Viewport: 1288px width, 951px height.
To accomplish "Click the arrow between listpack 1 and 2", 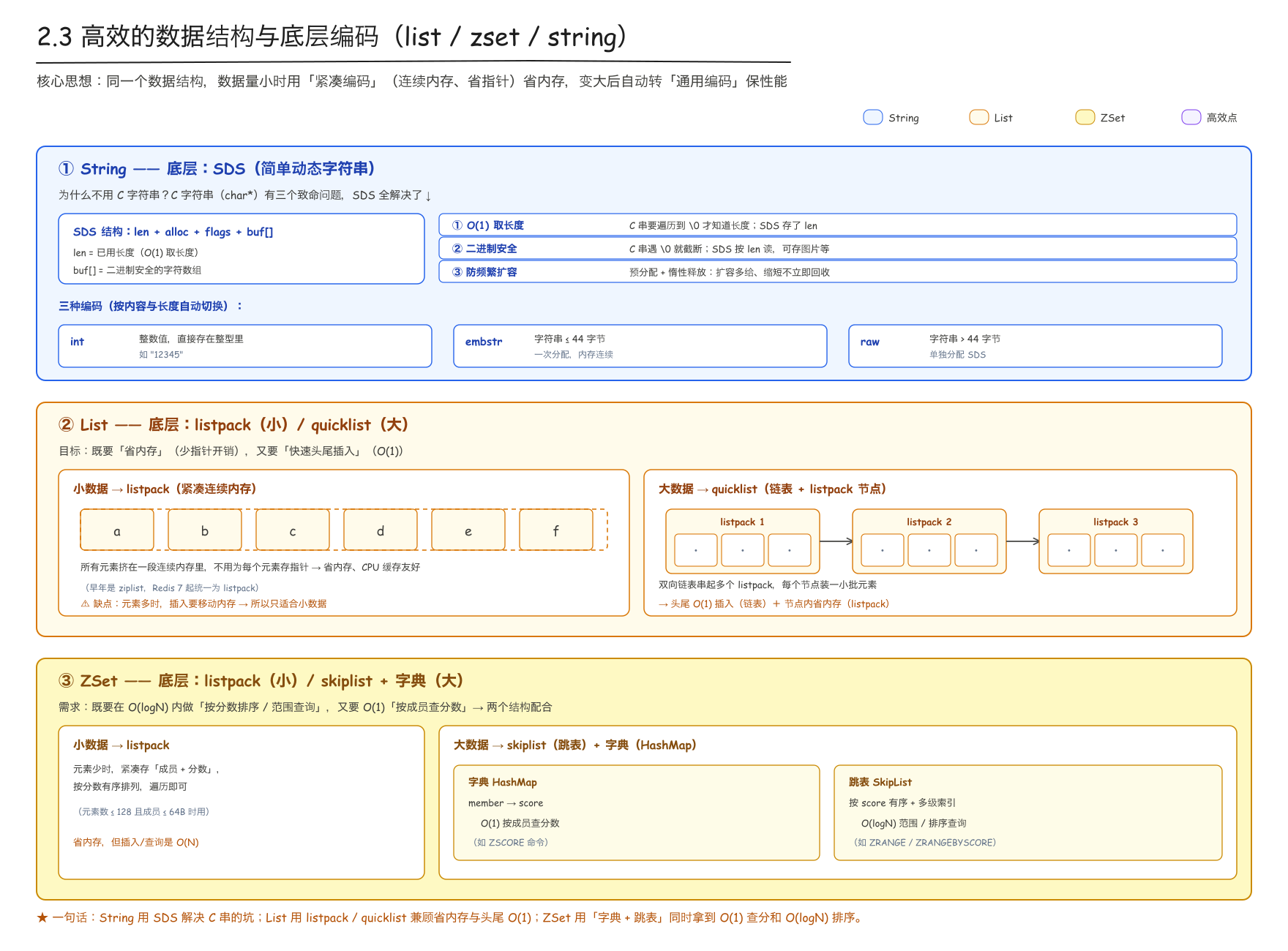I will 836,541.
